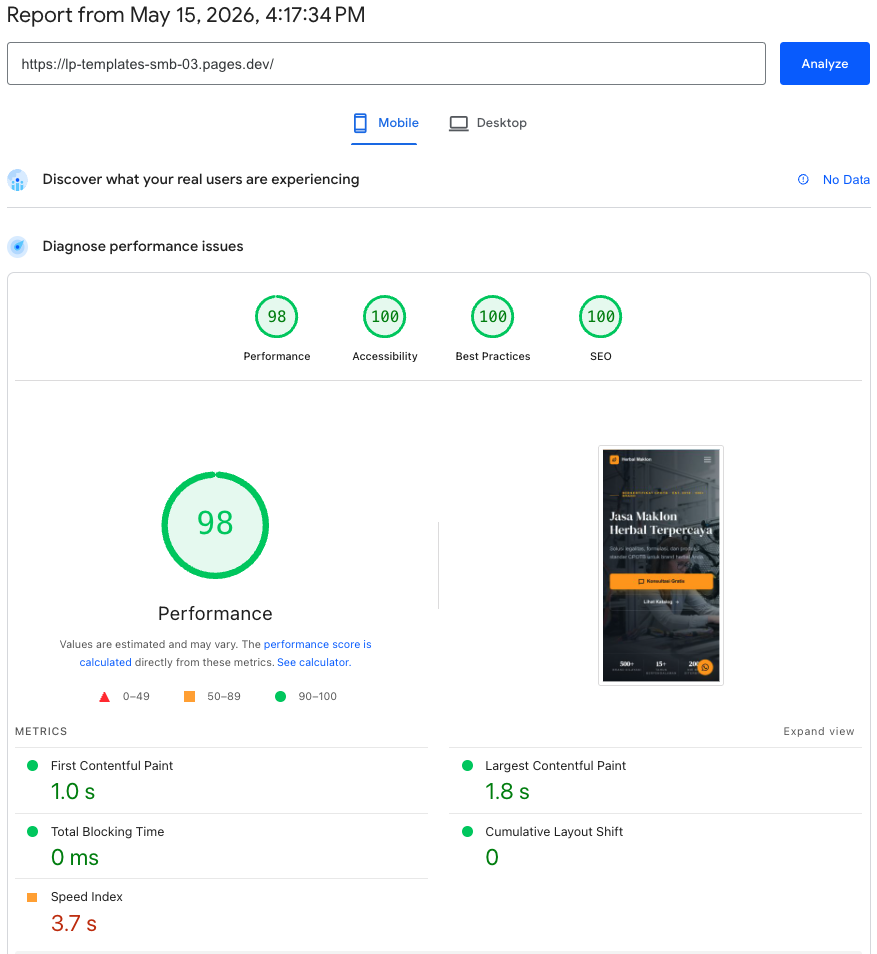Click the green circle 90–100 legend icon
Viewport: 877px width, 954px height.
click(280, 696)
